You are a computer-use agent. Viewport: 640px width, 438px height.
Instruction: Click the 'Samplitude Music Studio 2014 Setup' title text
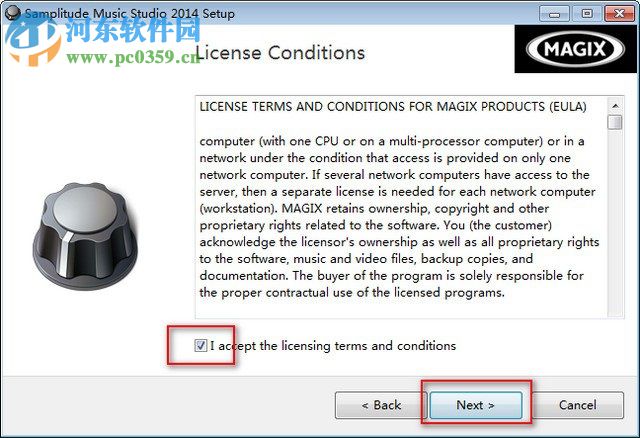pyautogui.click(x=130, y=13)
